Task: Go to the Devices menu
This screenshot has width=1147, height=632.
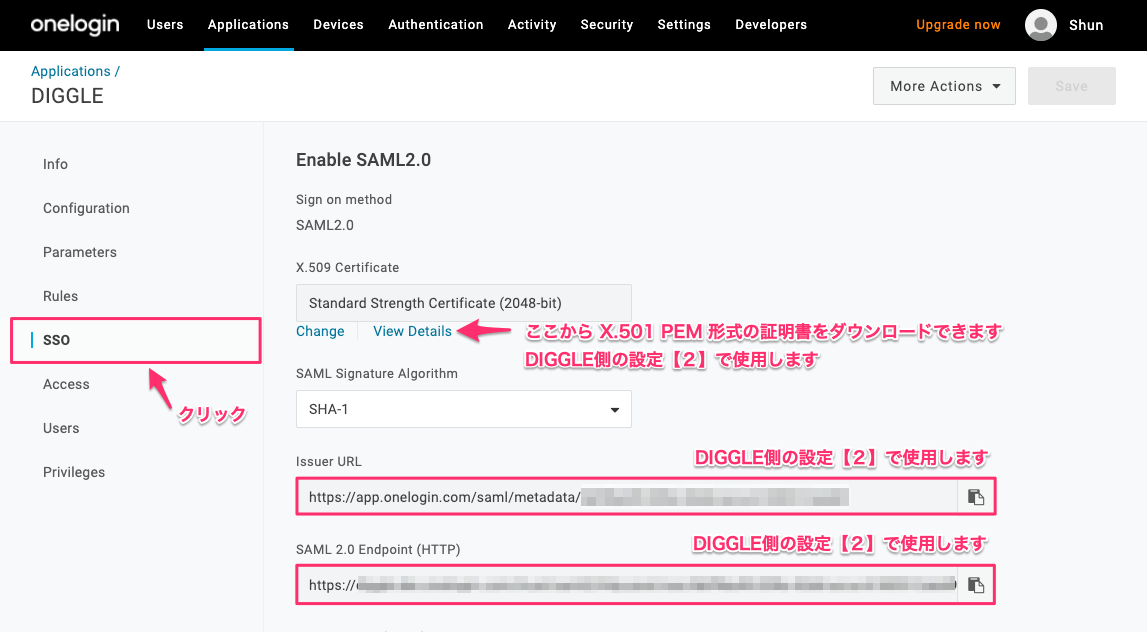Action: point(338,25)
